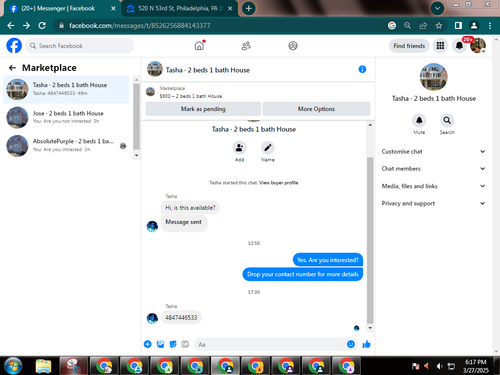Bookmark this page with the star
Image resolution: width=500 pixels, height=375 pixels.
(x=439, y=25)
